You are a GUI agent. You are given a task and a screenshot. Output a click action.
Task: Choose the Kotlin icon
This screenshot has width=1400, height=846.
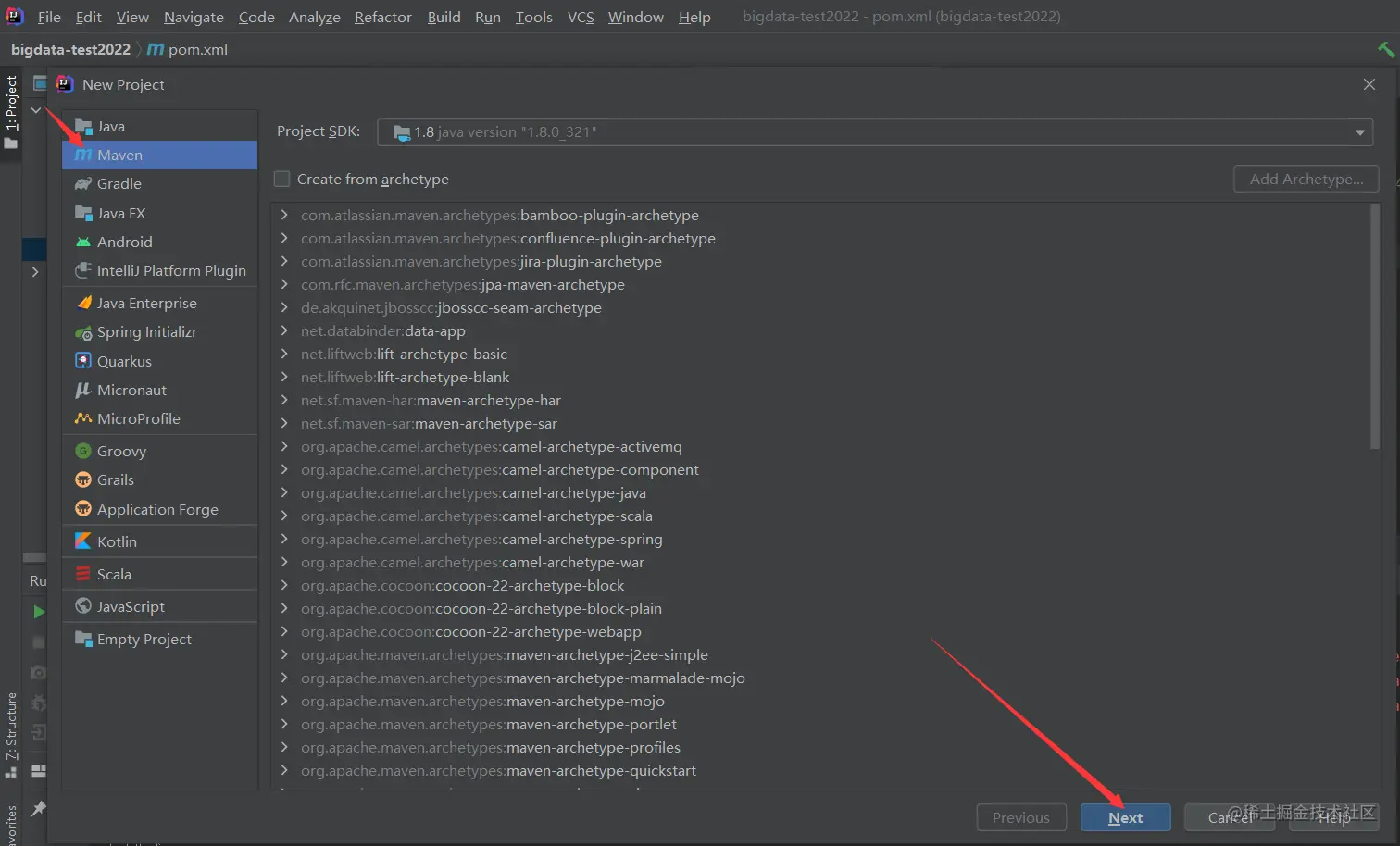coord(83,541)
